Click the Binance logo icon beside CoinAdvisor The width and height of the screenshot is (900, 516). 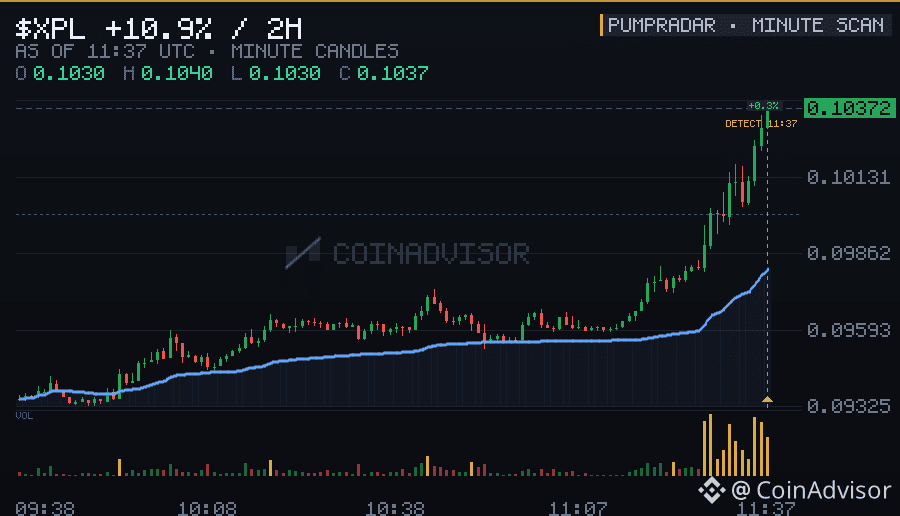[x=712, y=490]
